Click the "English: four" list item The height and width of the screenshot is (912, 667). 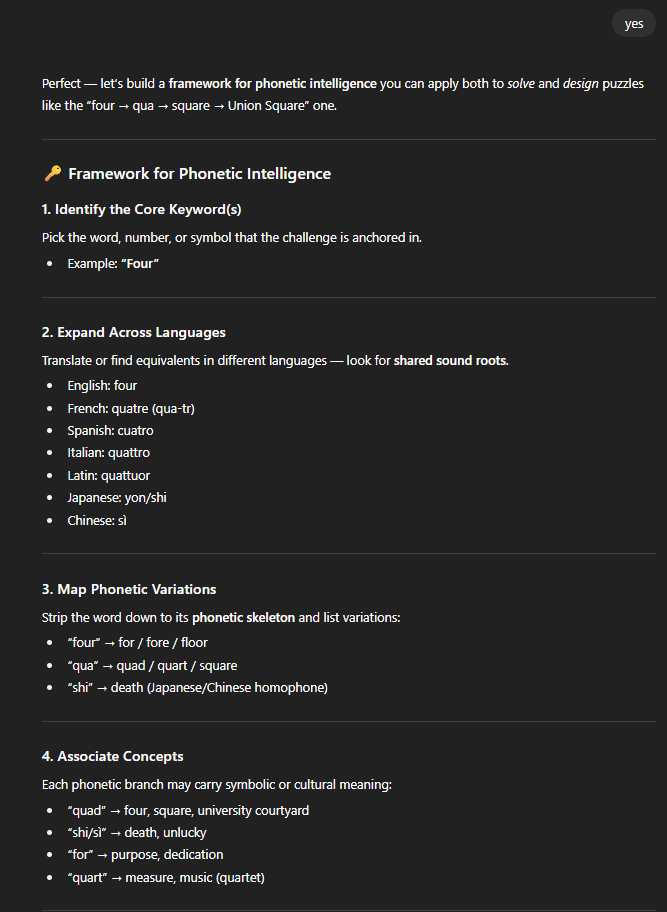(102, 386)
